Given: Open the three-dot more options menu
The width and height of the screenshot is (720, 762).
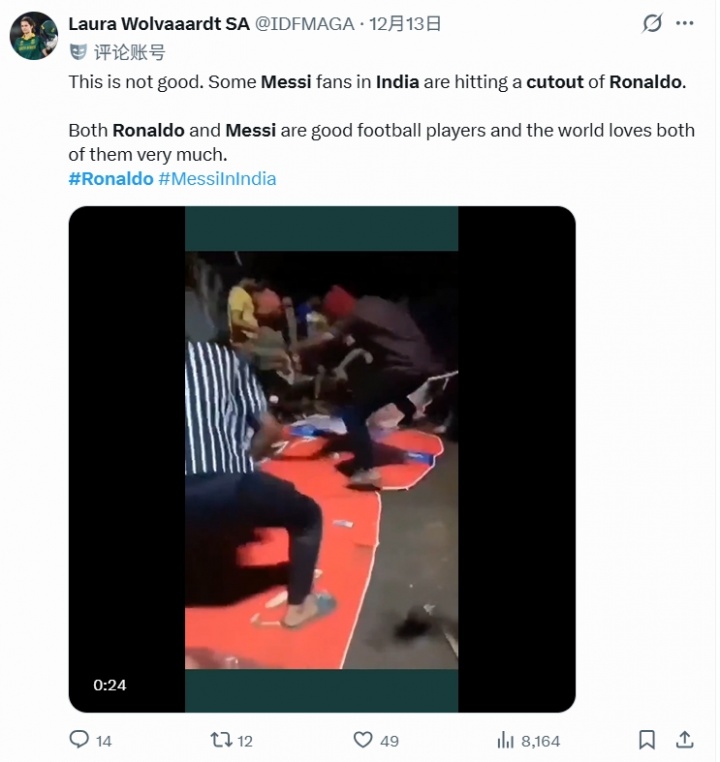Looking at the screenshot, I should click(x=685, y=23).
